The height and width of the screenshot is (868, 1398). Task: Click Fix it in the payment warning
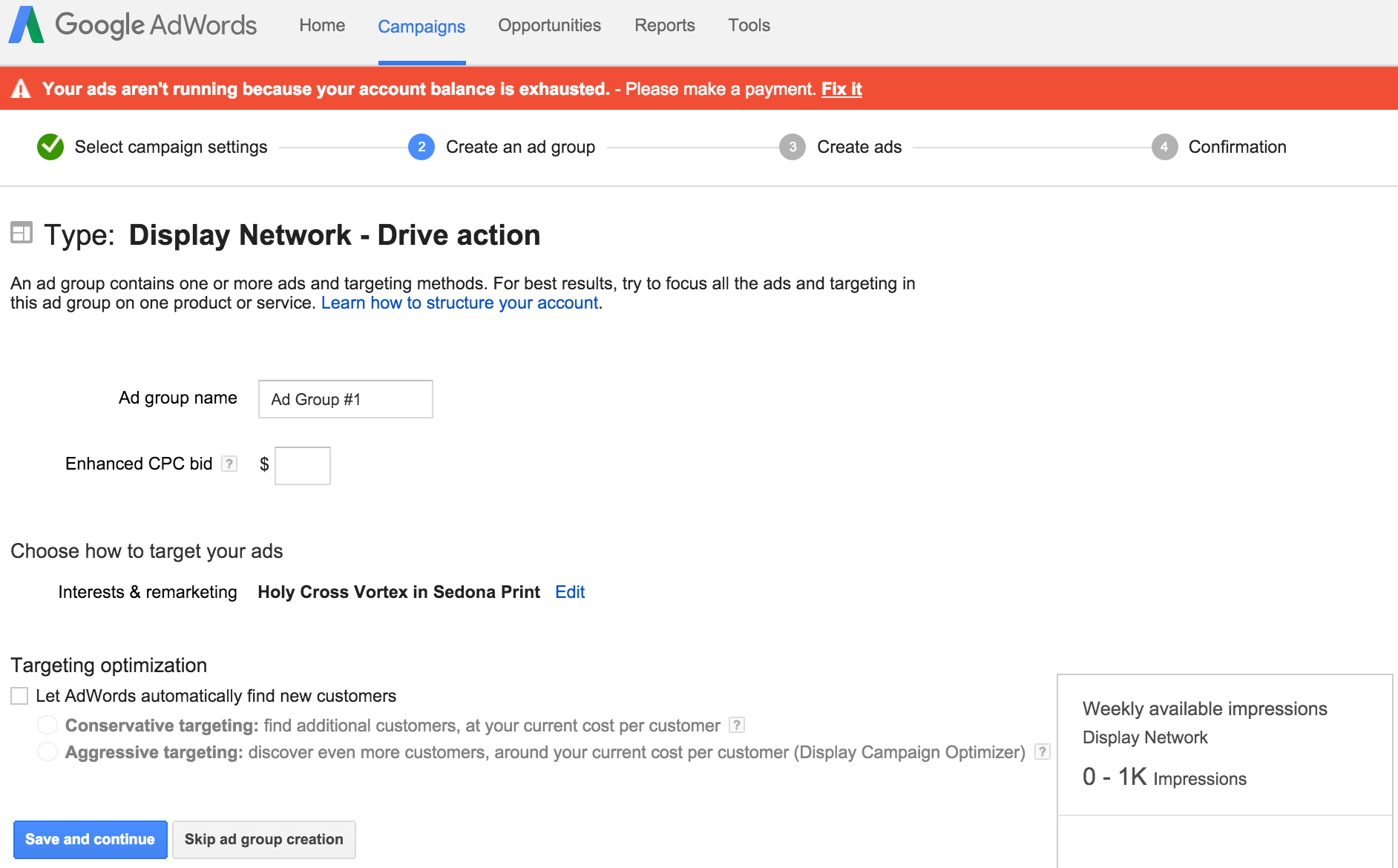point(841,88)
